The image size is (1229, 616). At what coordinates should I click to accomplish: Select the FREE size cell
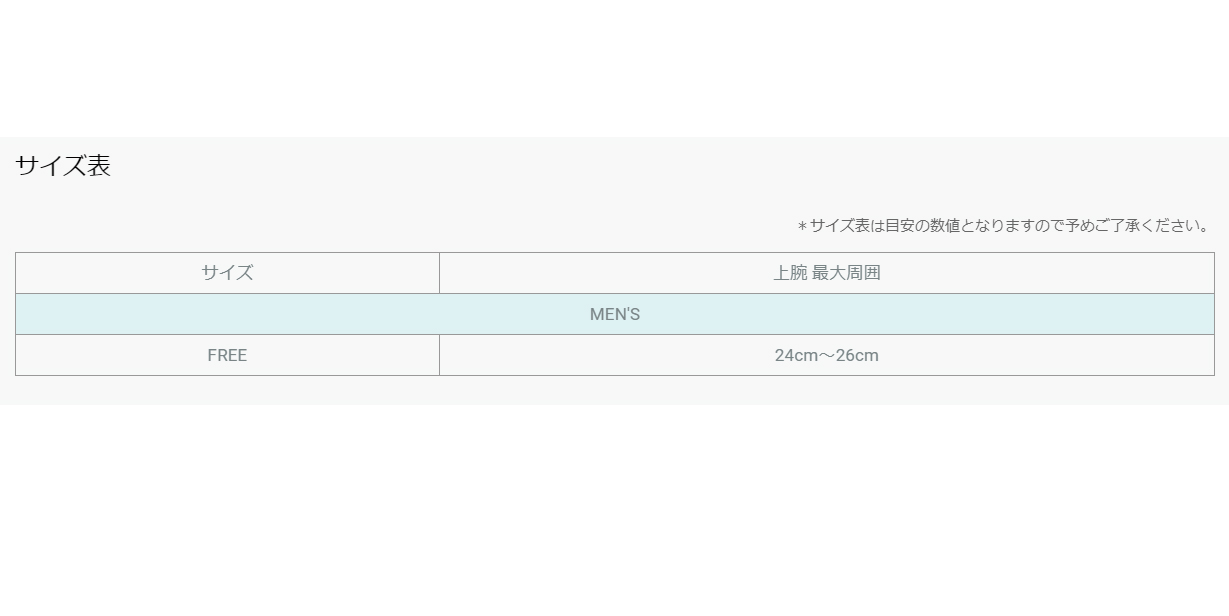(227, 355)
